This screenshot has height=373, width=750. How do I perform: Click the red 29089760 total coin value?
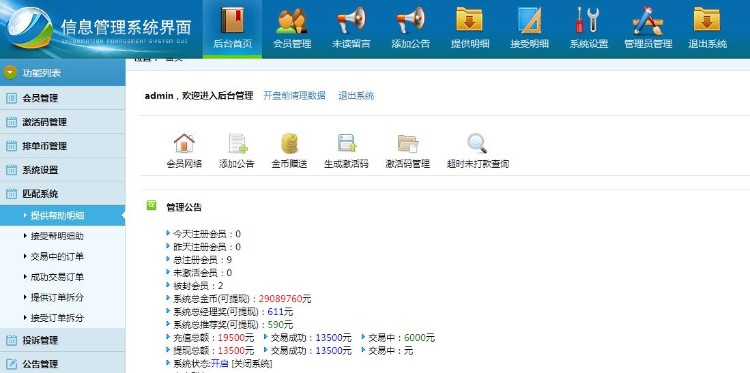[x=280, y=299]
